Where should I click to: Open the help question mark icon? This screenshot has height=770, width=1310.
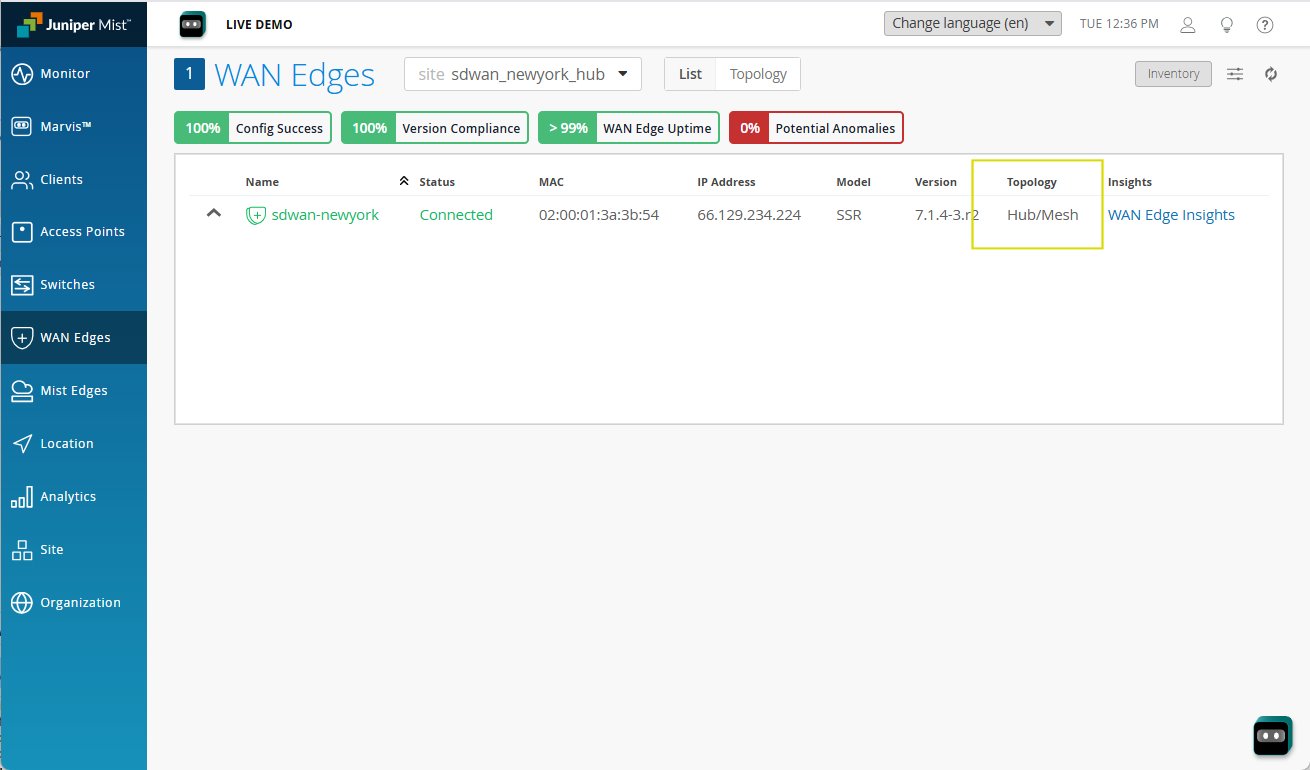point(1265,25)
